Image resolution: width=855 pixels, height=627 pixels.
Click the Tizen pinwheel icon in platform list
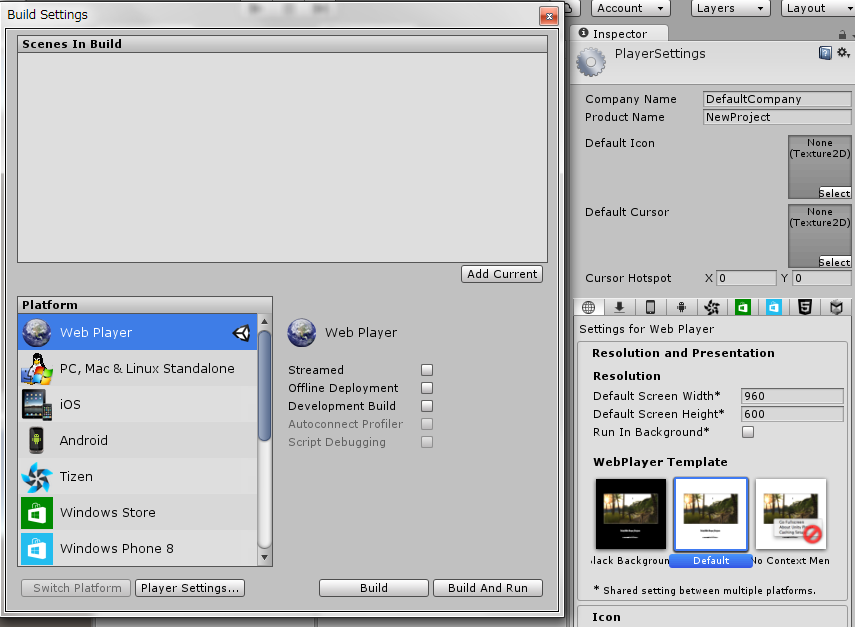[37, 477]
